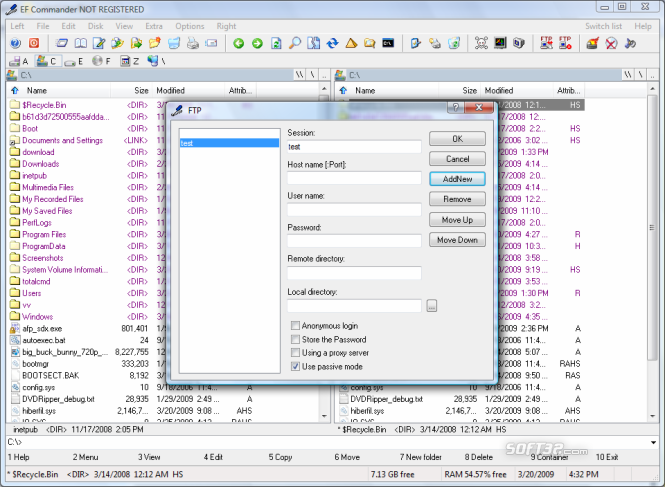
Task: Open the command line history dropdown arrow
Action: click(x=653, y=442)
